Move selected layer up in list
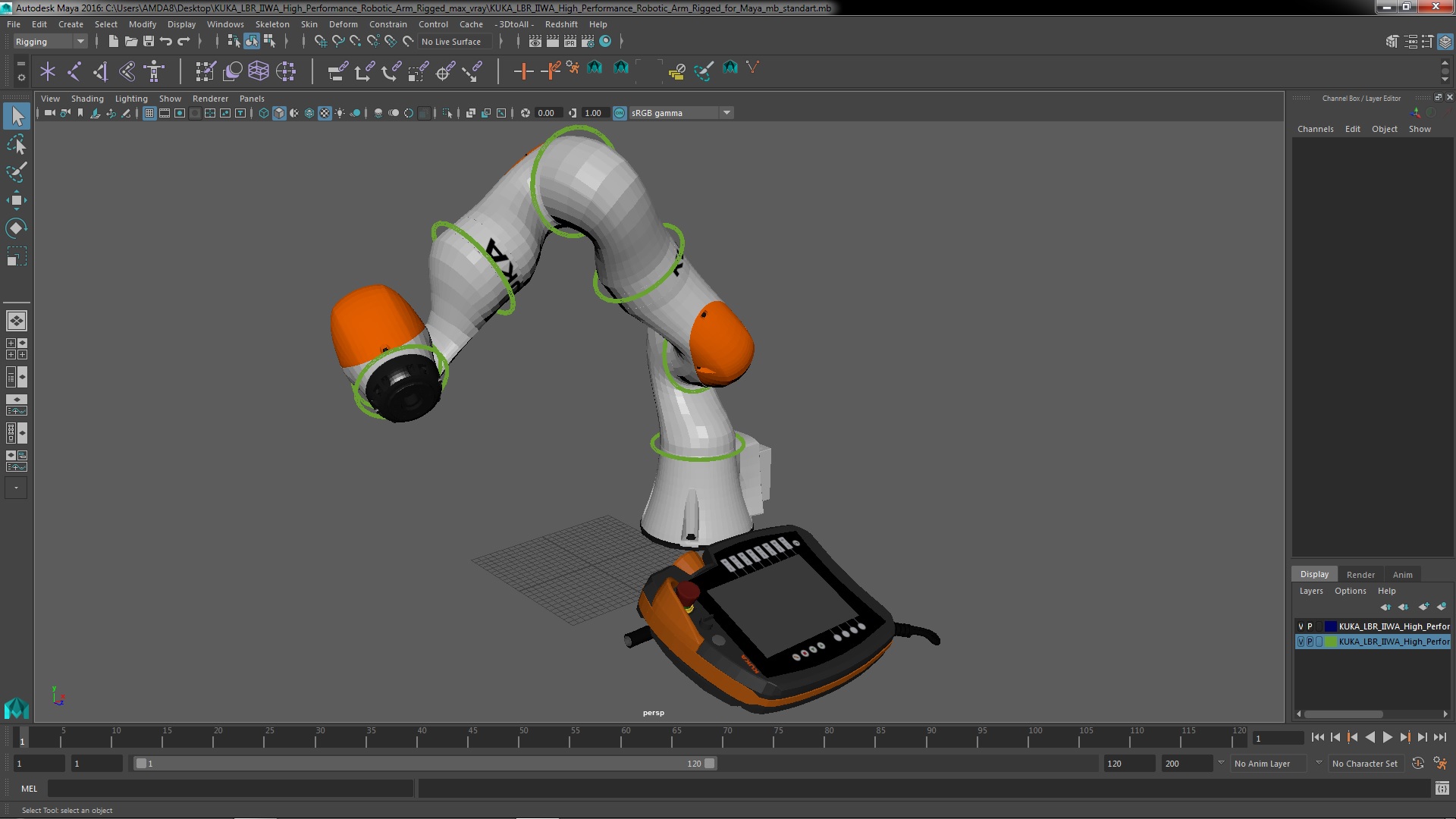The image size is (1456, 819). [x=1386, y=607]
